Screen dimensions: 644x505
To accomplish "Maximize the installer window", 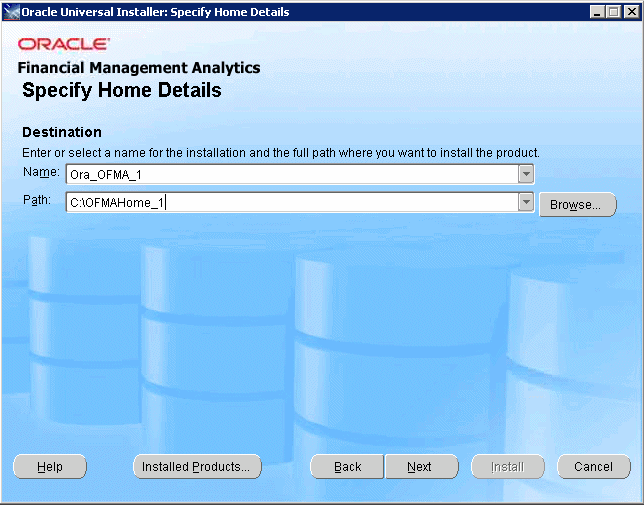I will [613, 12].
